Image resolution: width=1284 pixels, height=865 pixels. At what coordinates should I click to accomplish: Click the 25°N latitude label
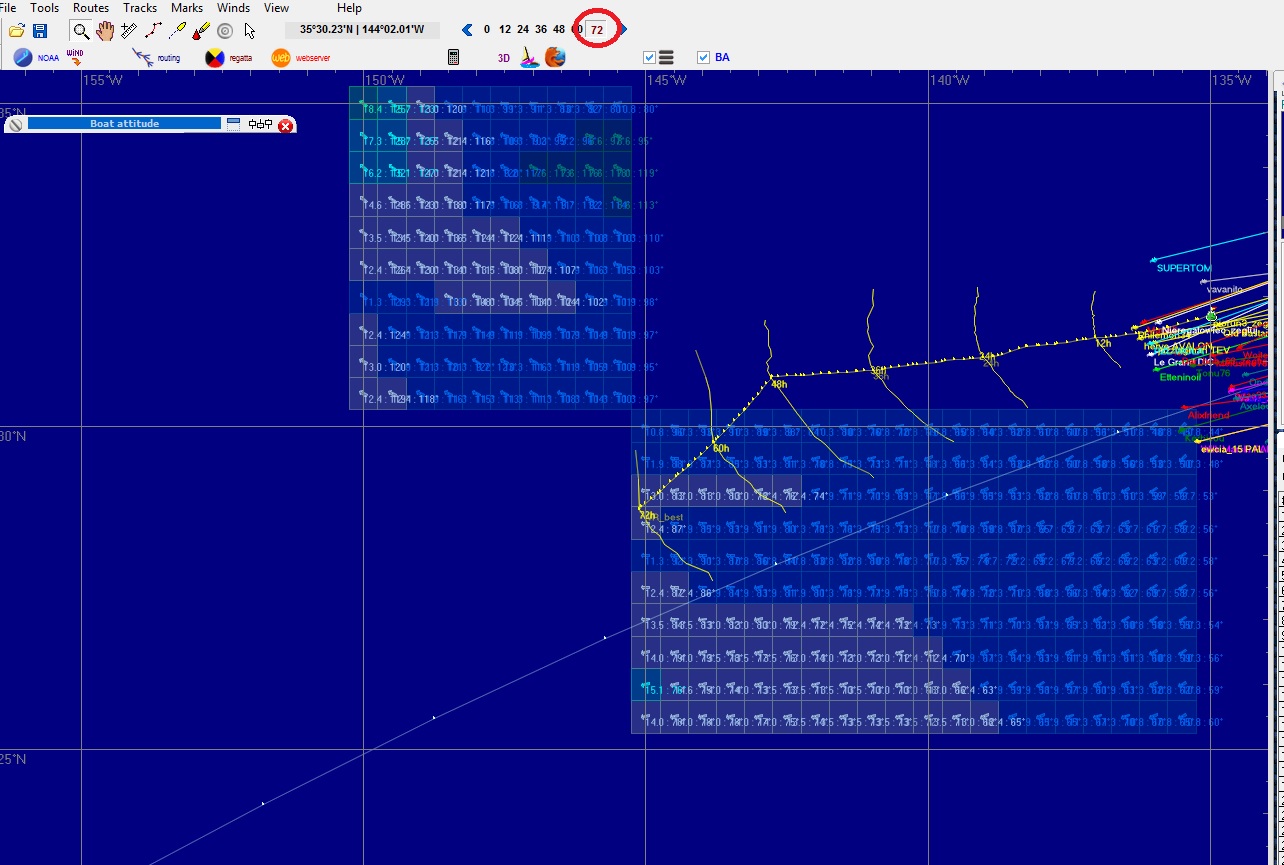pyautogui.click(x=13, y=759)
